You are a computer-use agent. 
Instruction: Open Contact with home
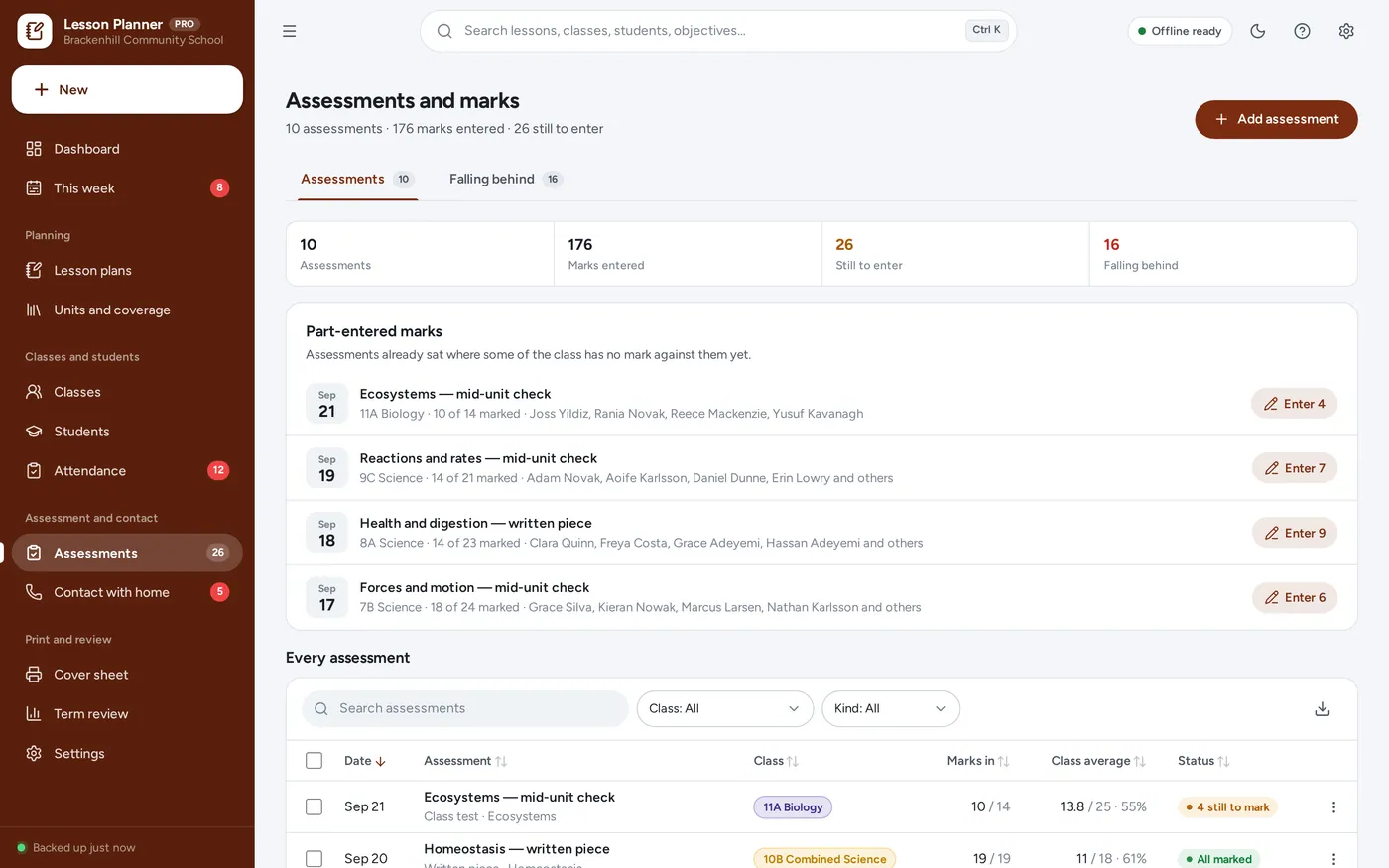coord(127,592)
